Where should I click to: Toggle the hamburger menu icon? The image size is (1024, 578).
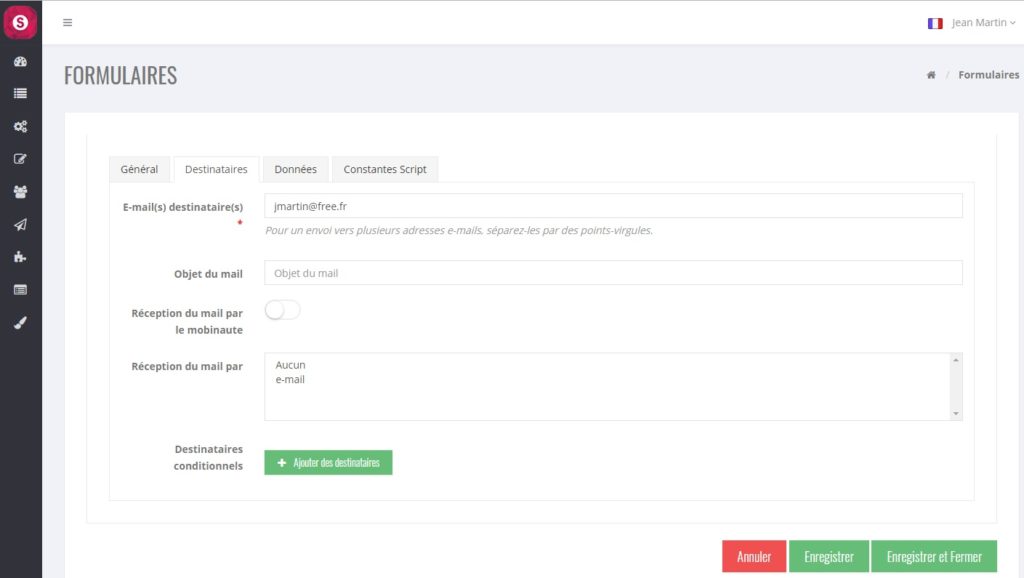click(x=67, y=22)
